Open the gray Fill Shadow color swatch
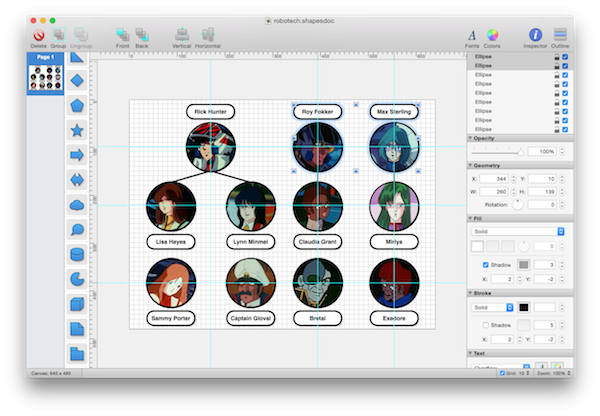Image resolution: width=600 pixels, height=416 pixels. [524, 265]
